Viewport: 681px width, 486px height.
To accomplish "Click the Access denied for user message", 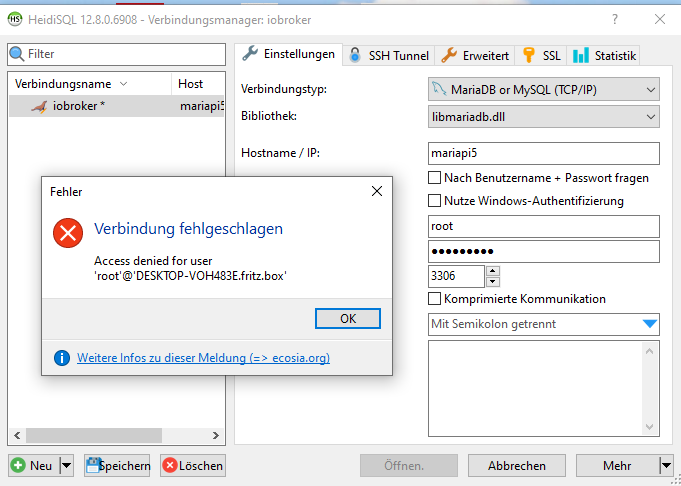I will click(190, 268).
